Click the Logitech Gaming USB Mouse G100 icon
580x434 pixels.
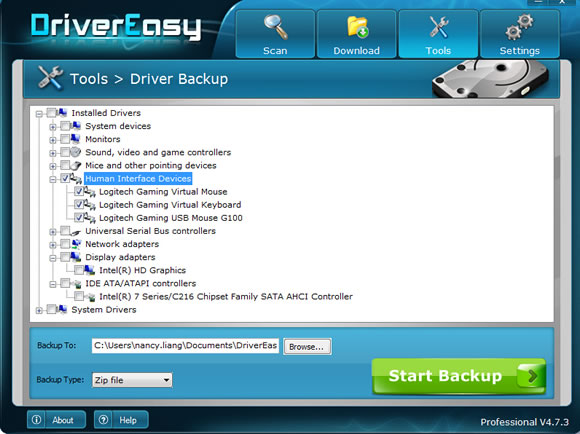[90, 218]
